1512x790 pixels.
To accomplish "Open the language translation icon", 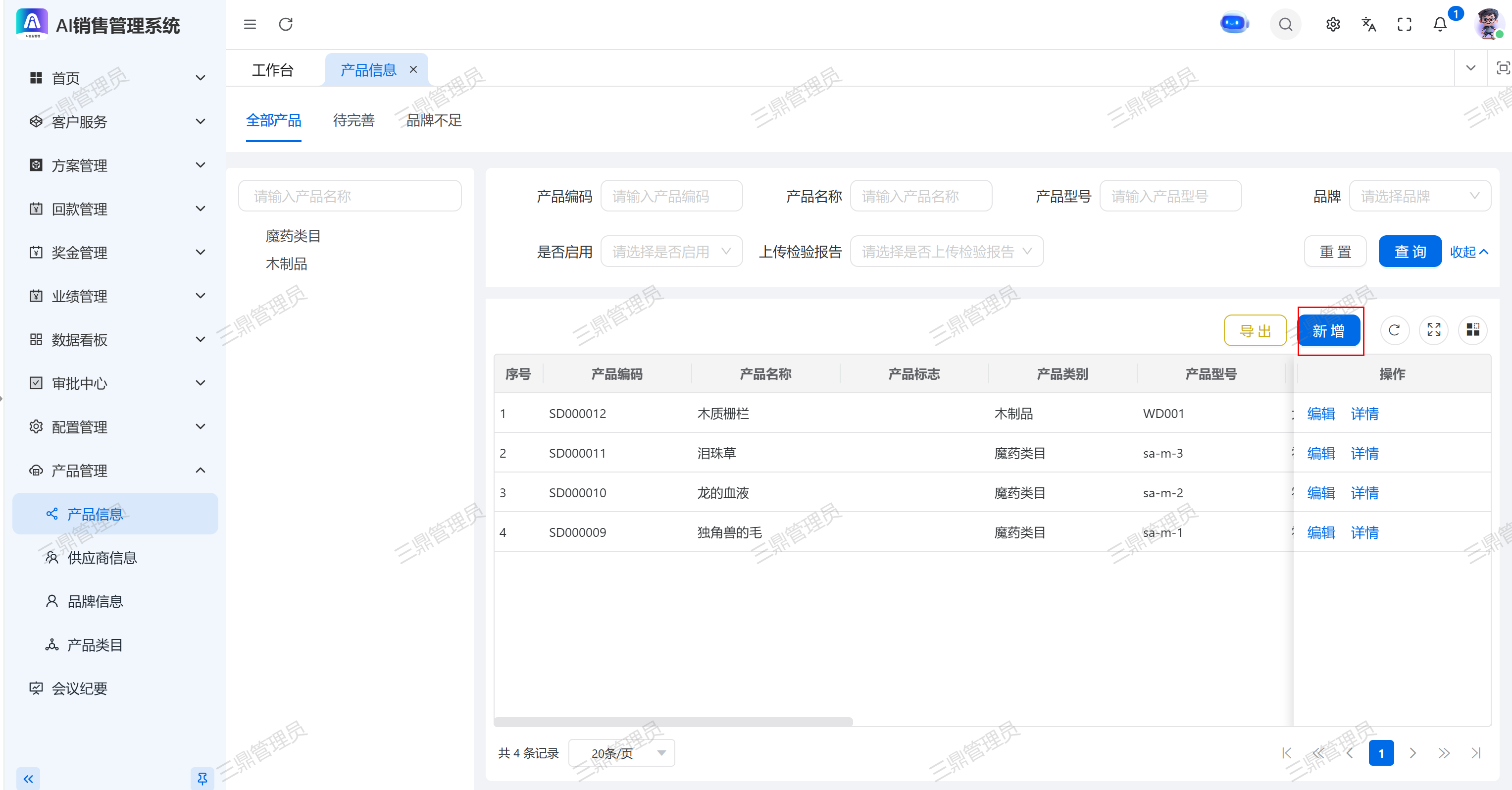I will pyautogui.click(x=1368, y=24).
